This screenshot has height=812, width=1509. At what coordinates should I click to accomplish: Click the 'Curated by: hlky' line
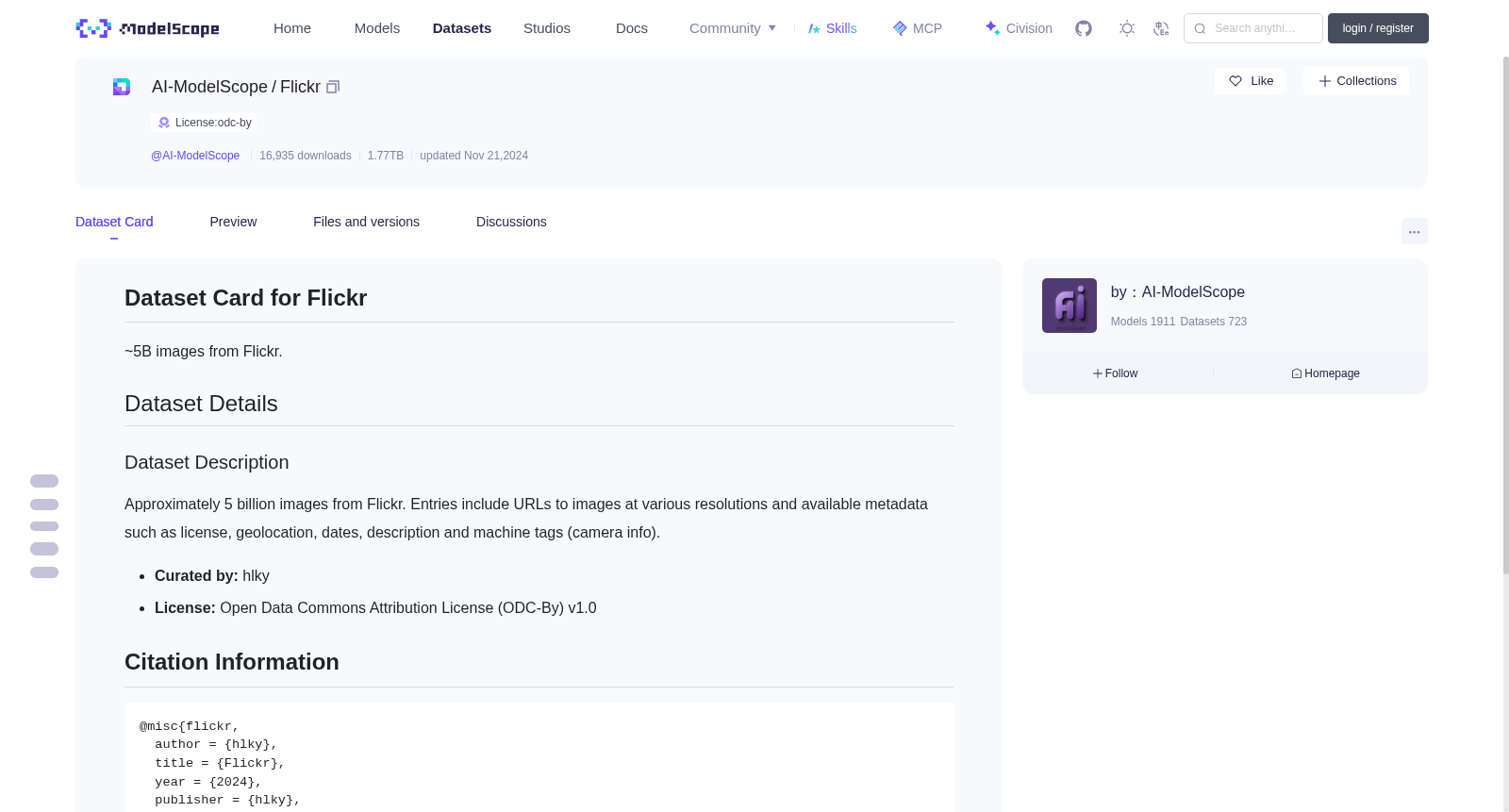tap(212, 576)
